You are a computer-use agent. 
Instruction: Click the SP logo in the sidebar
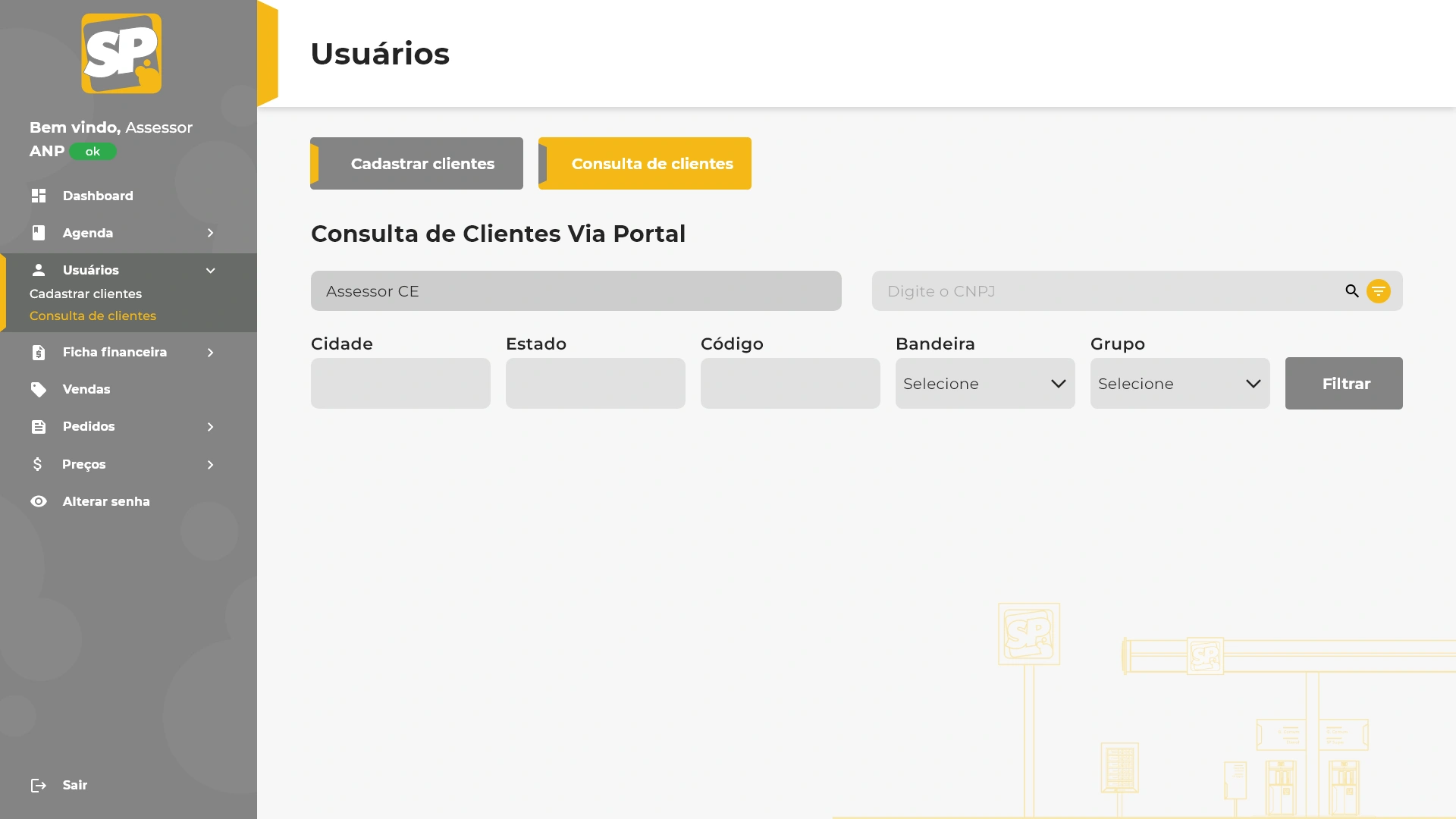click(x=121, y=53)
